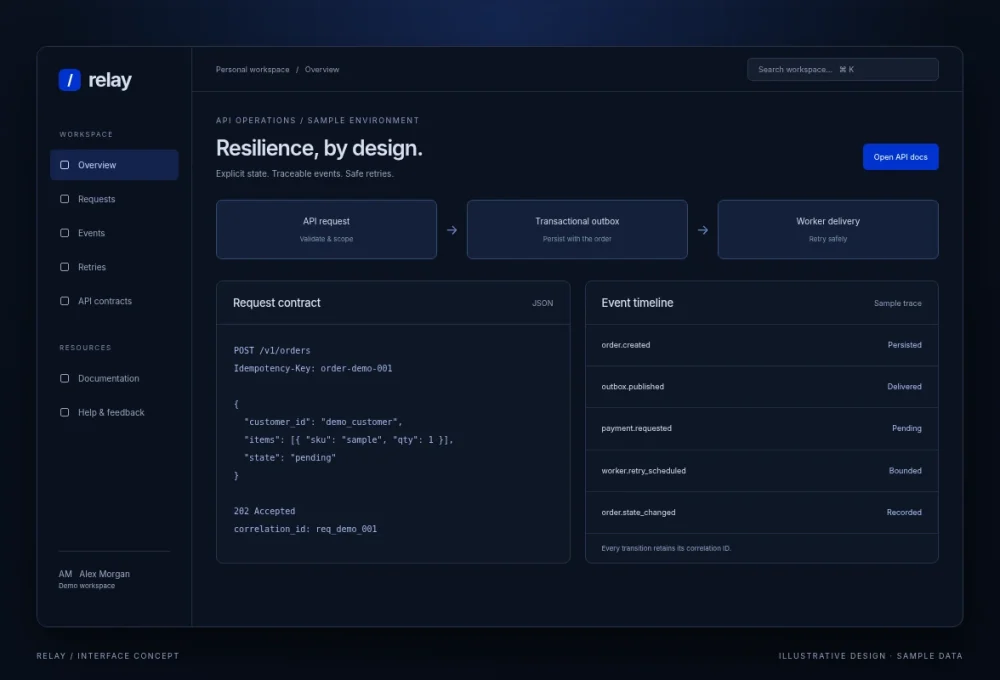This screenshot has height=680, width=1000.
Task: Click the JSON label in Request contract
Action: click(x=542, y=303)
